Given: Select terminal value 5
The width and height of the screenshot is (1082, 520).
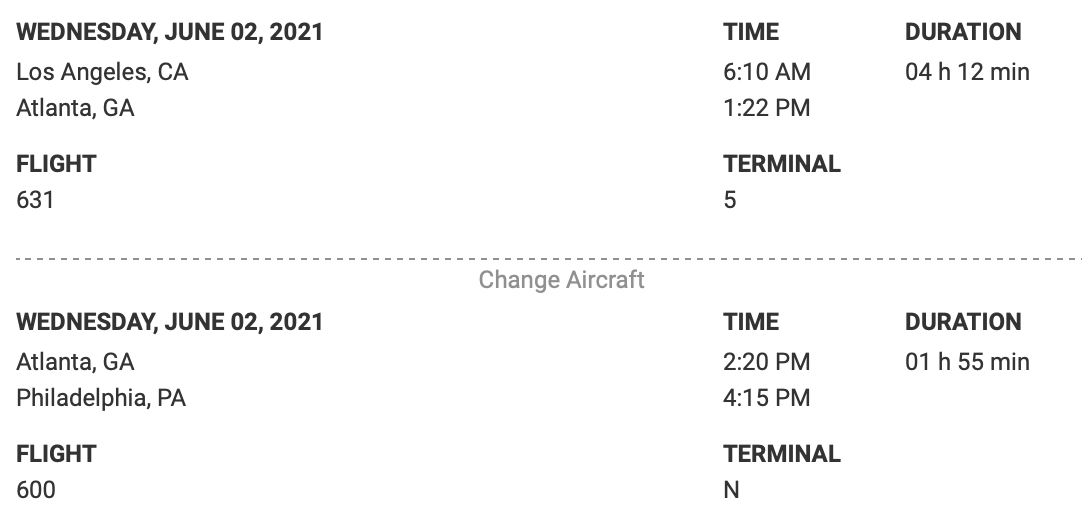Looking at the screenshot, I should tap(730, 200).
